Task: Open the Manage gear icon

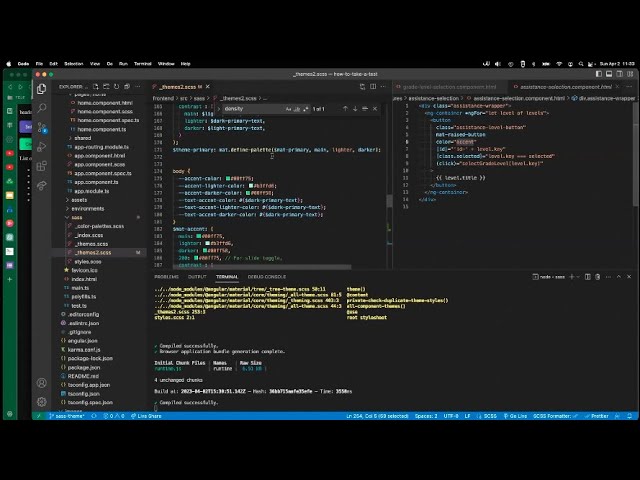Action: pos(42,402)
